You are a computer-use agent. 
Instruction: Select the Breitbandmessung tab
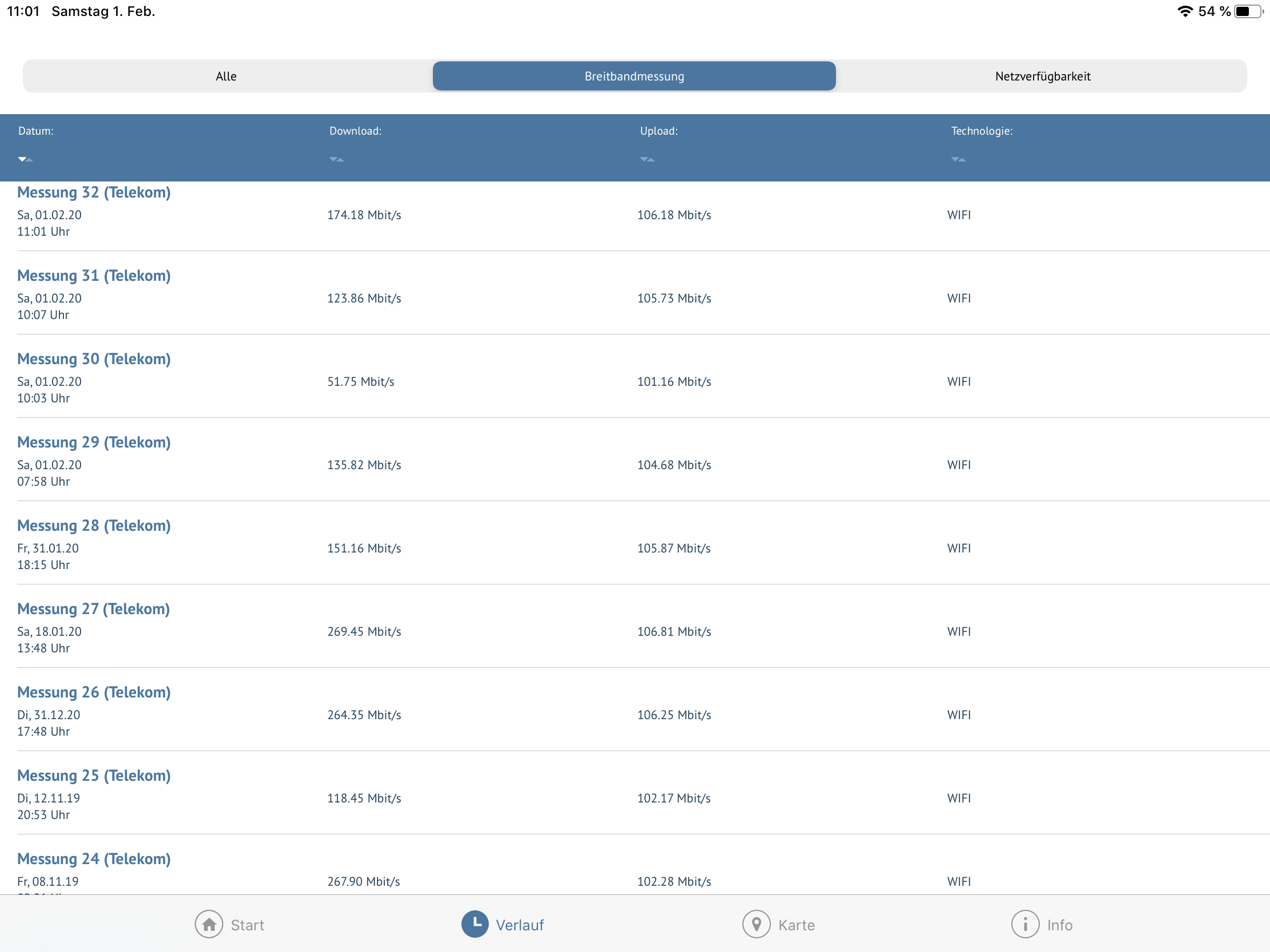point(634,76)
